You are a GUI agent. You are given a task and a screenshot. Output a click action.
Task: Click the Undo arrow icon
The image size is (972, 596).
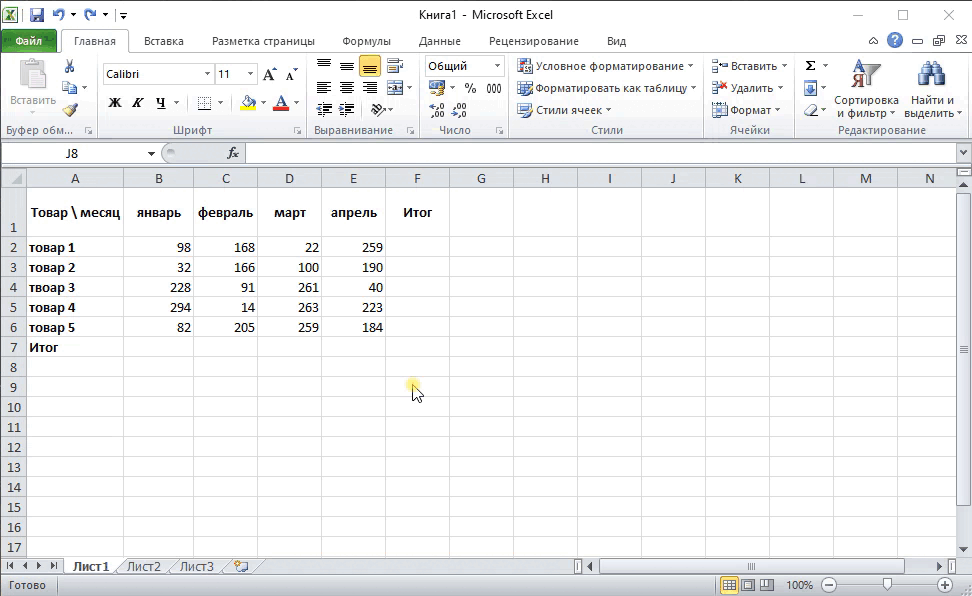tap(58, 14)
